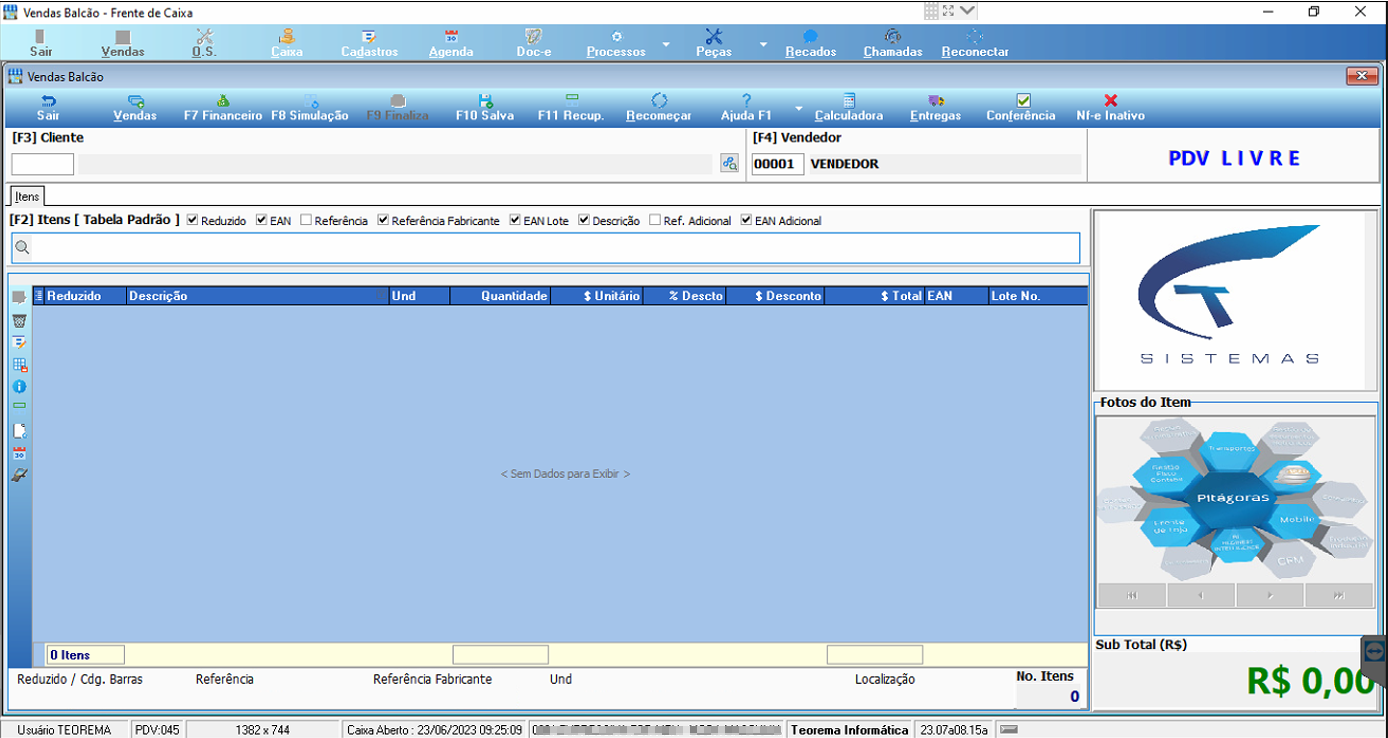This screenshot has width=1388, height=738.
Task: Sort by the Descrição column header
Action: pyautogui.click(x=258, y=296)
